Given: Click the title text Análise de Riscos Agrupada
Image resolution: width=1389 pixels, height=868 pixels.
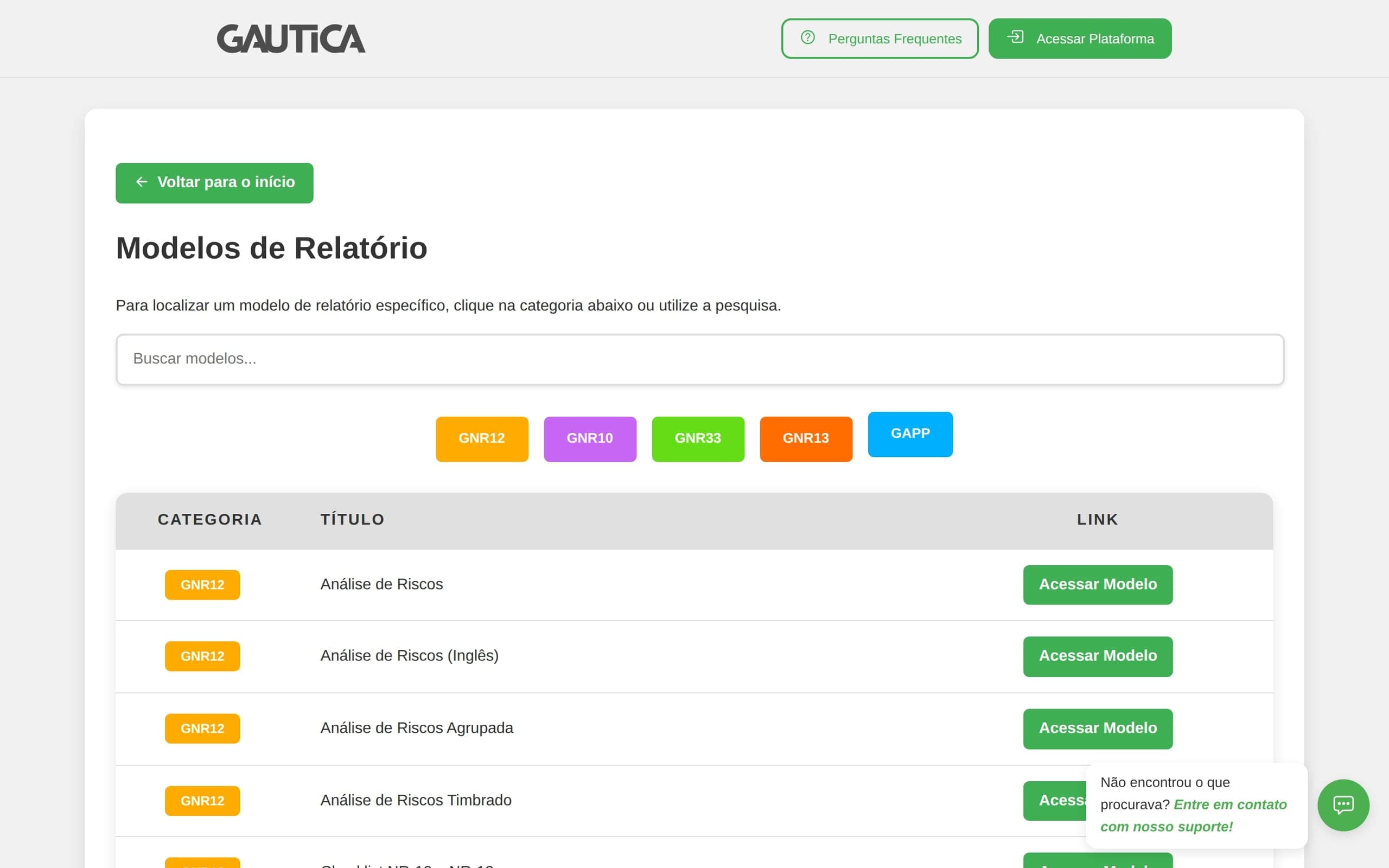Looking at the screenshot, I should [417, 728].
